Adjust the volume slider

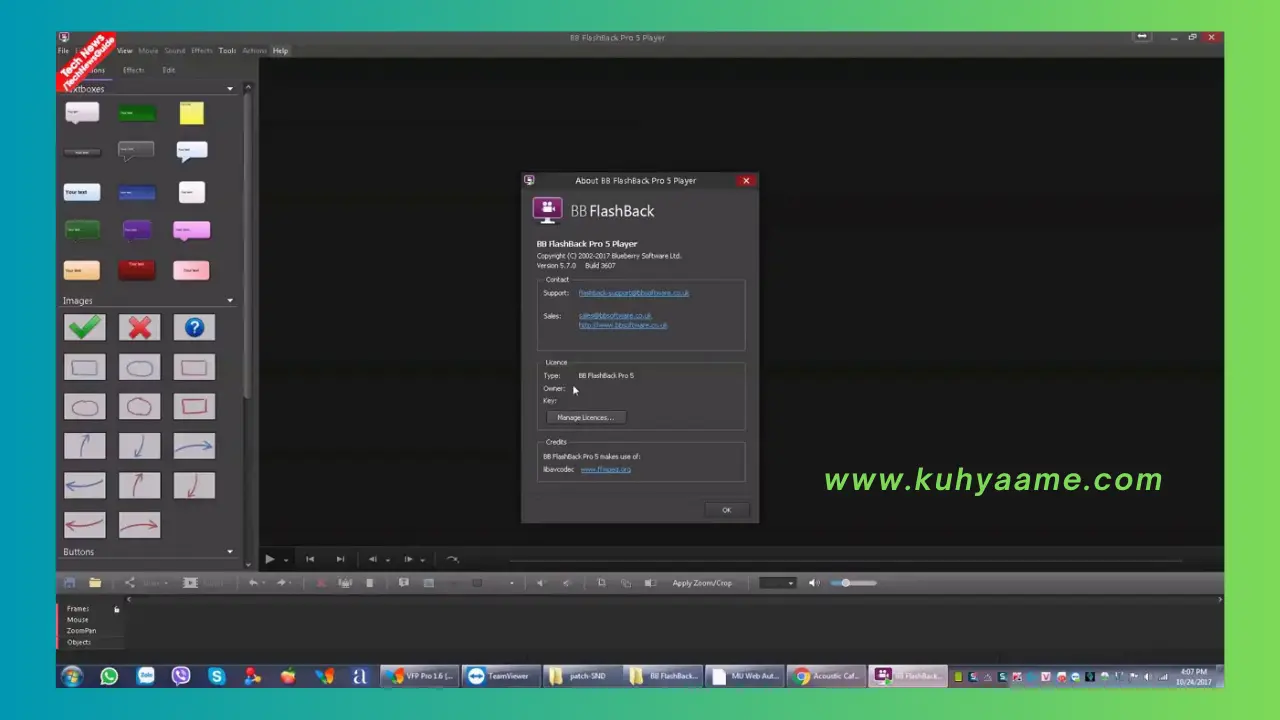click(x=854, y=583)
